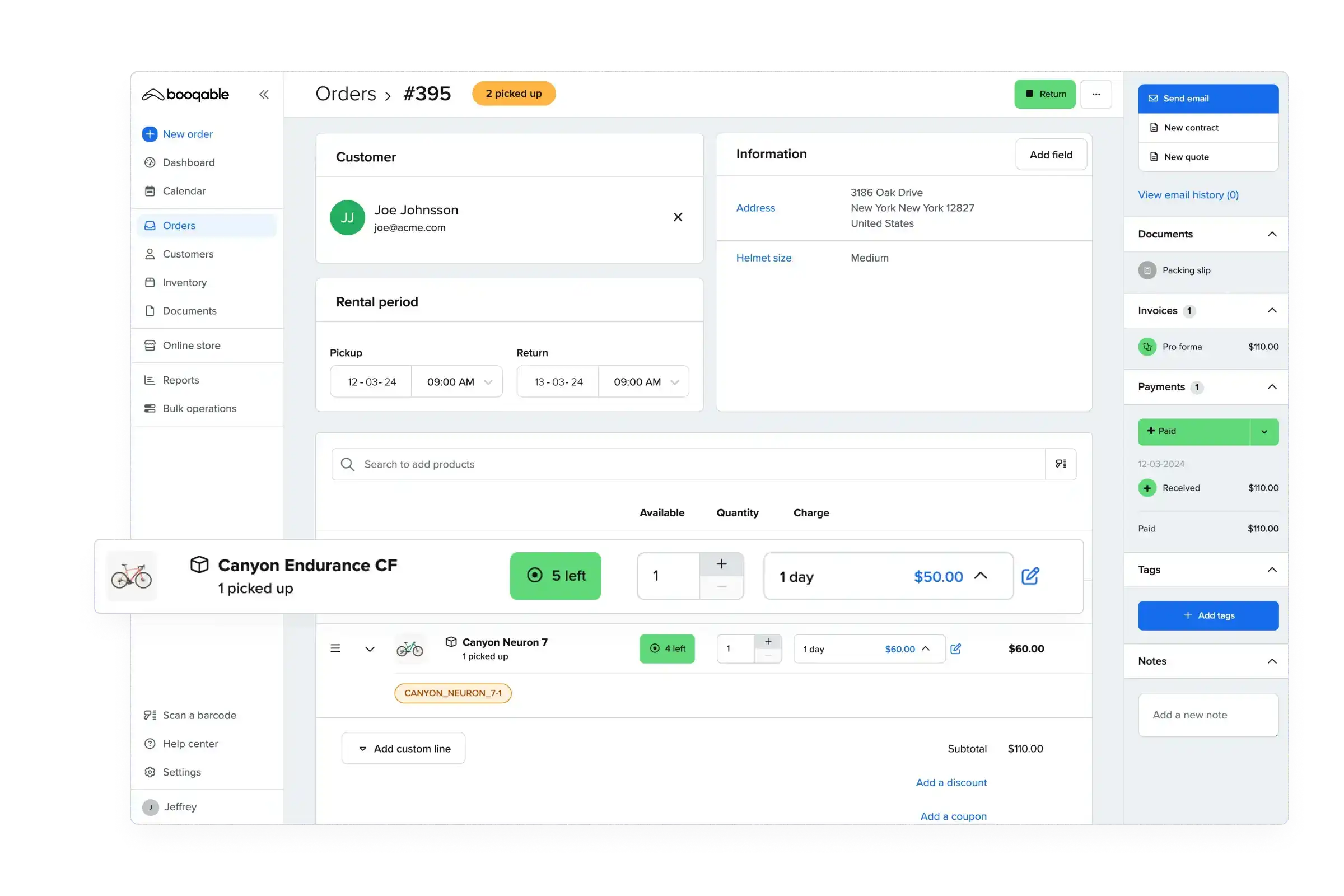This screenshot has height=896, width=1344.
Task: Increase Canyon Neuron 7 quantity with plus
Action: (x=768, y=642)
